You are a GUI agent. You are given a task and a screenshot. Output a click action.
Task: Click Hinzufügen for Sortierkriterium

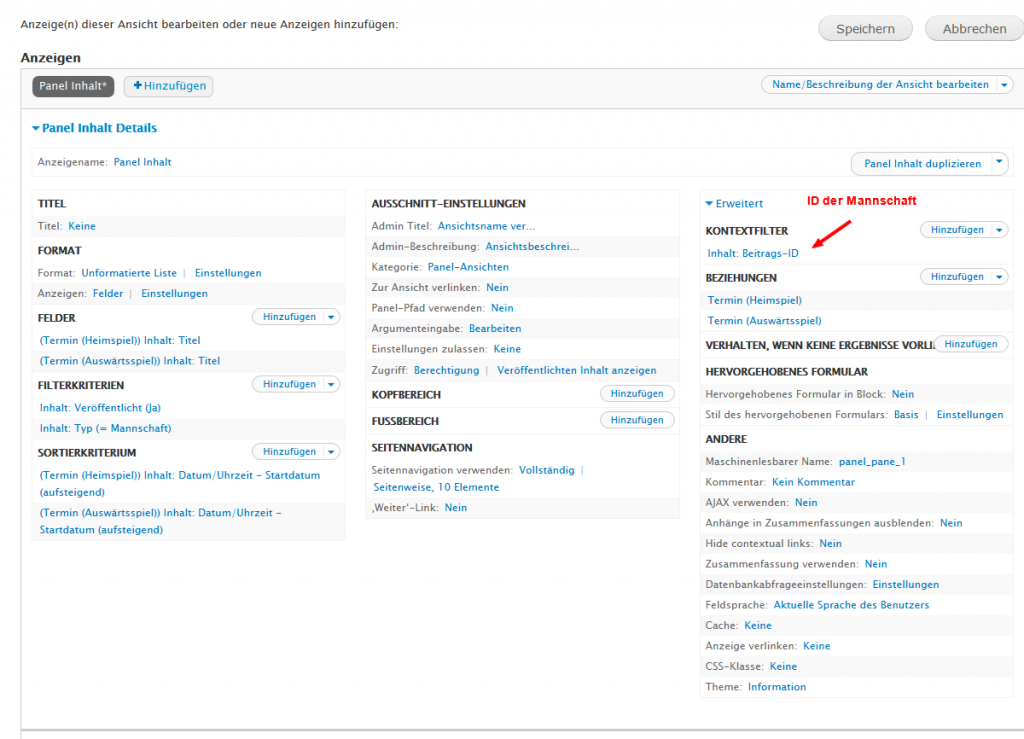point(289,452)
